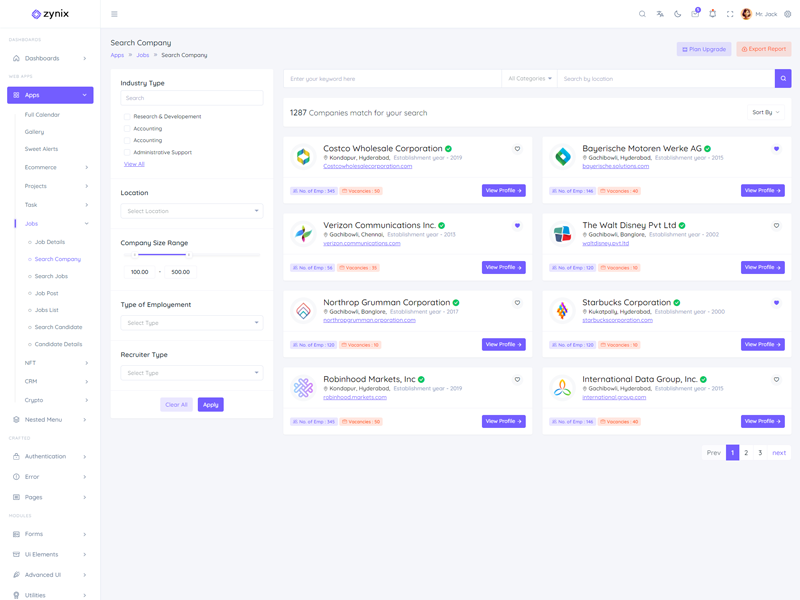Image resolution: width=800 pixels, height=600 pixels.
Task: Click the Apply filter button
Action: click(210, 405)
